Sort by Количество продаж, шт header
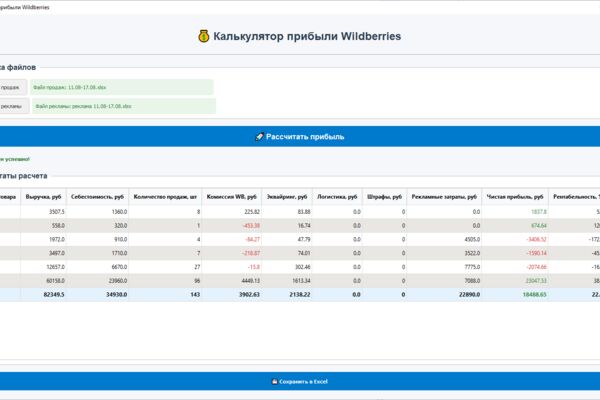The width and height of the screenshot is (600, 400). (165, 197)
